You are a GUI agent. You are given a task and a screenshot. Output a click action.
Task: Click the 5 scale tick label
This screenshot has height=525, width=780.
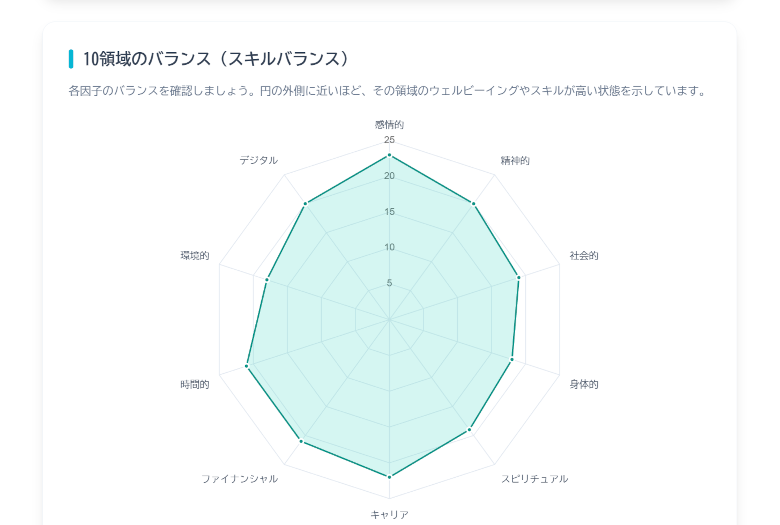pos(390,283)
